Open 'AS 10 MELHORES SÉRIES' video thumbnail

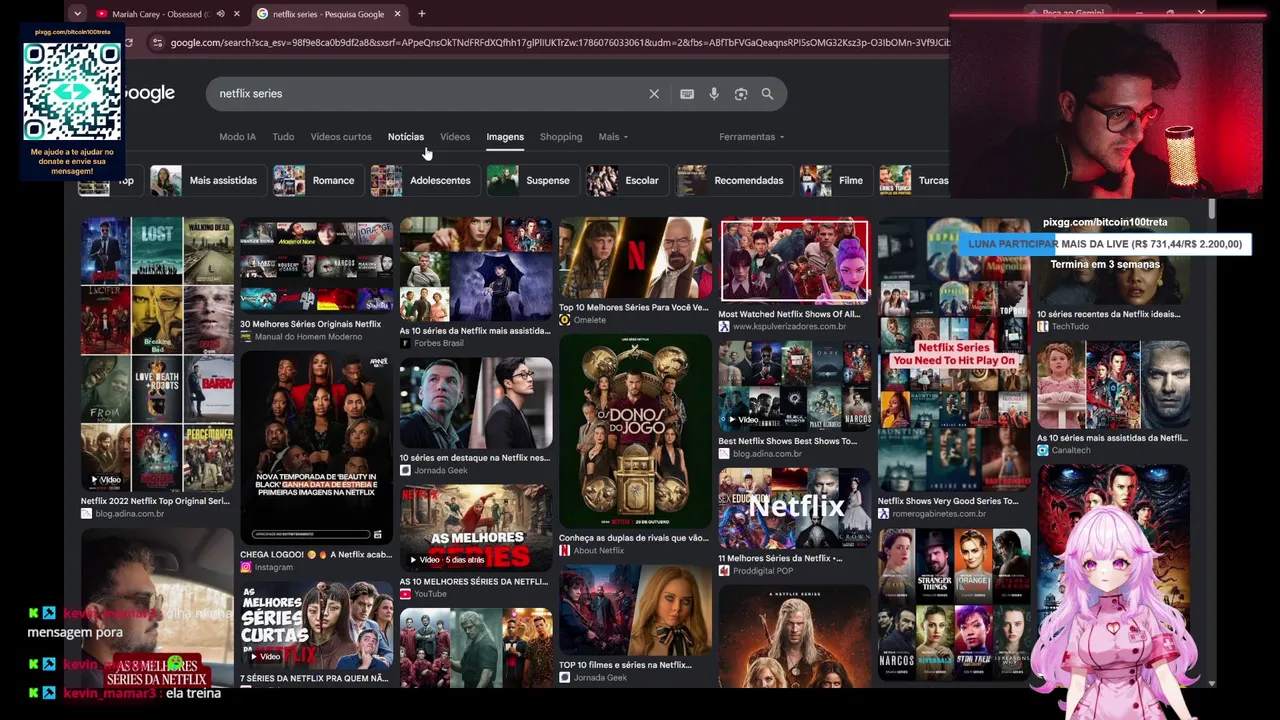coord(476,529)
